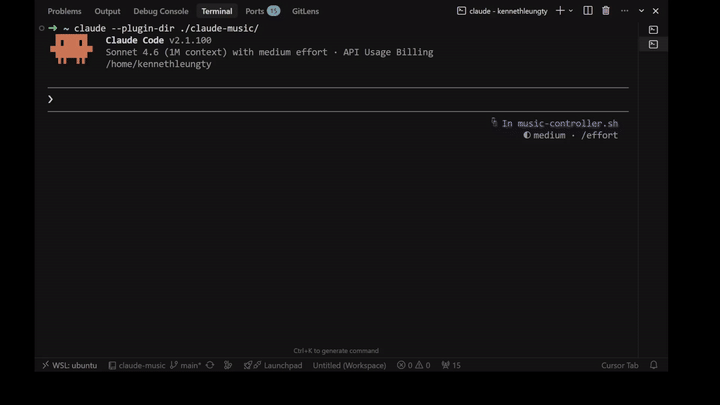Create a new terminal with plus icon
The height and width of the screenshot is (405, 720).
tap(560, 11)
